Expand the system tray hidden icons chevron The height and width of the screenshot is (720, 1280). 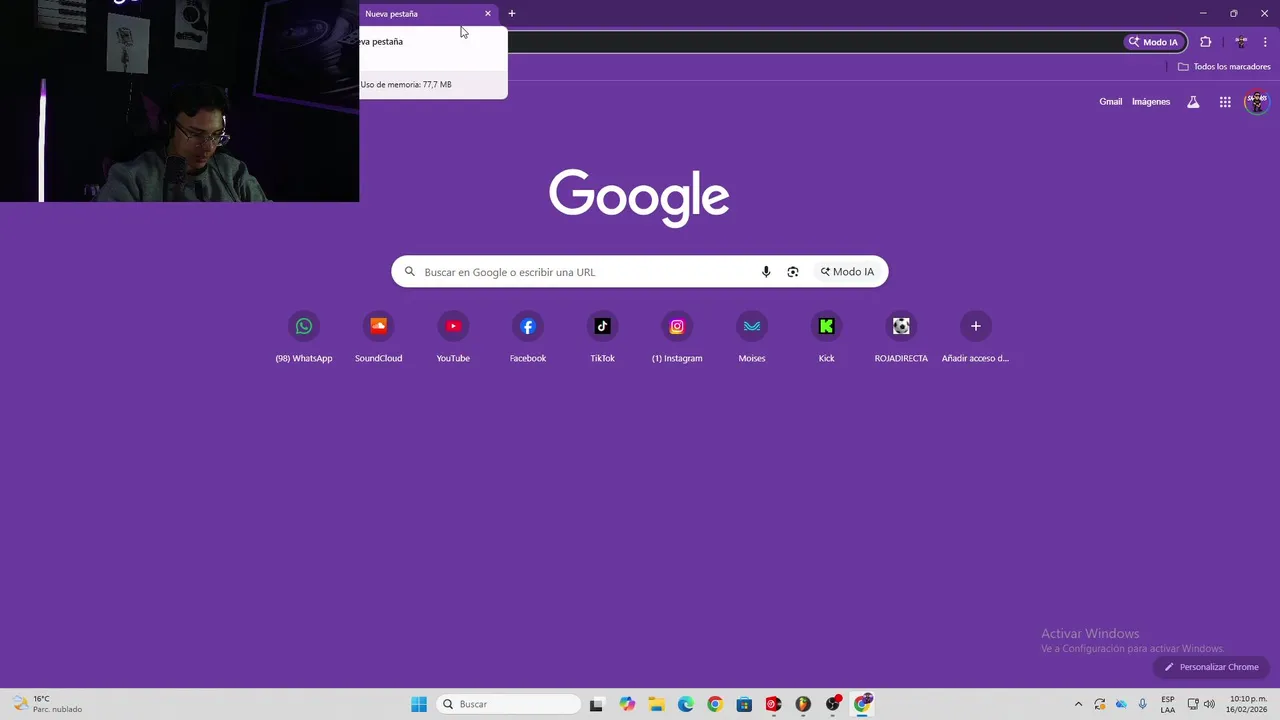click(1078, 704)
